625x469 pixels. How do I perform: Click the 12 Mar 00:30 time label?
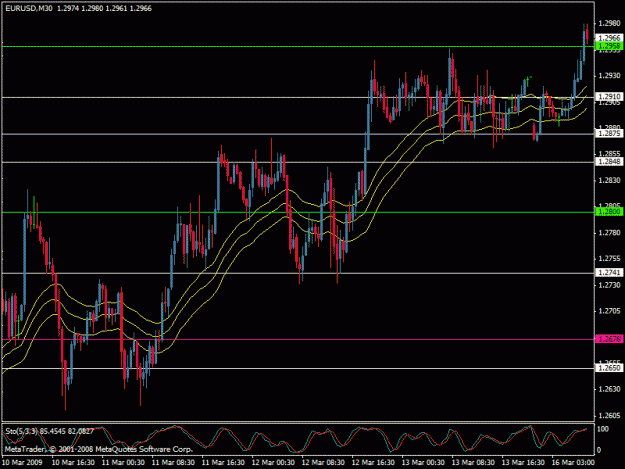pyautogui.click(x=273, y=463)
